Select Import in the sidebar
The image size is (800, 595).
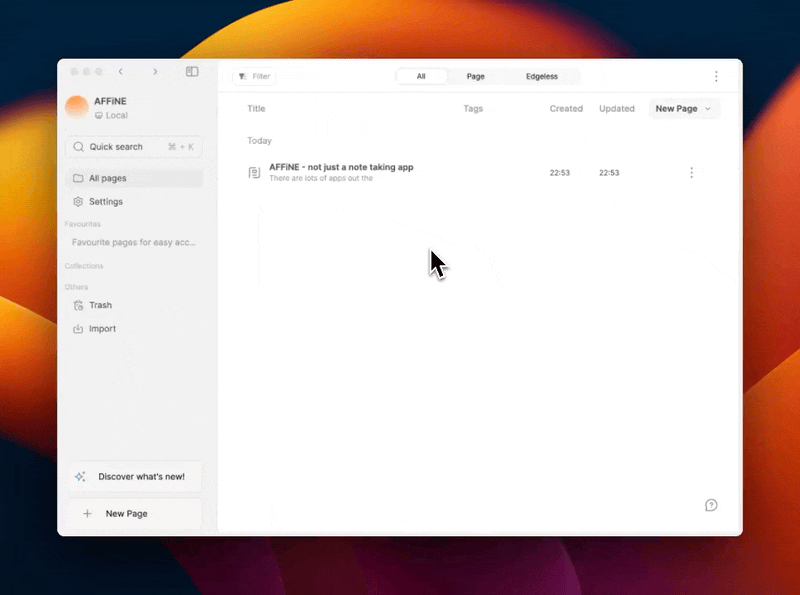click(x=134, y=329)
